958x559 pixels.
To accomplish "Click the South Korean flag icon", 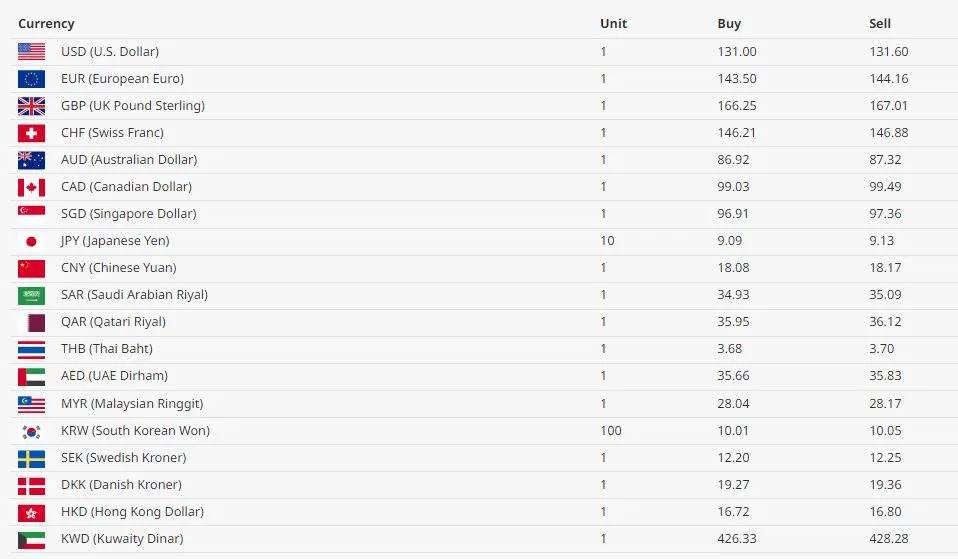I will coord(31,431).
